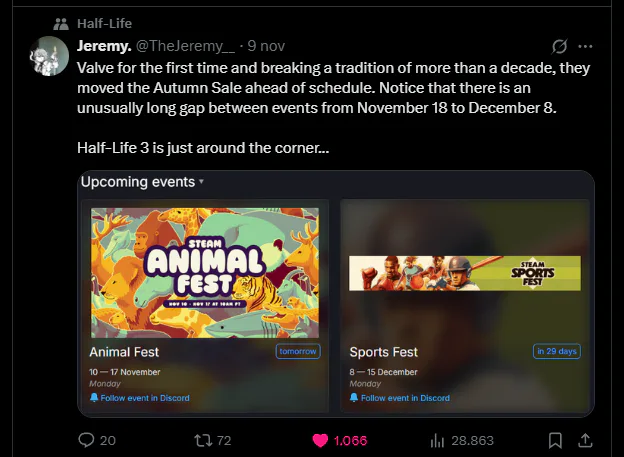The width and height of the screenshot is (624, 457).
Task: Click the 'in 29 days' badge
Action: tap(557, 352)
